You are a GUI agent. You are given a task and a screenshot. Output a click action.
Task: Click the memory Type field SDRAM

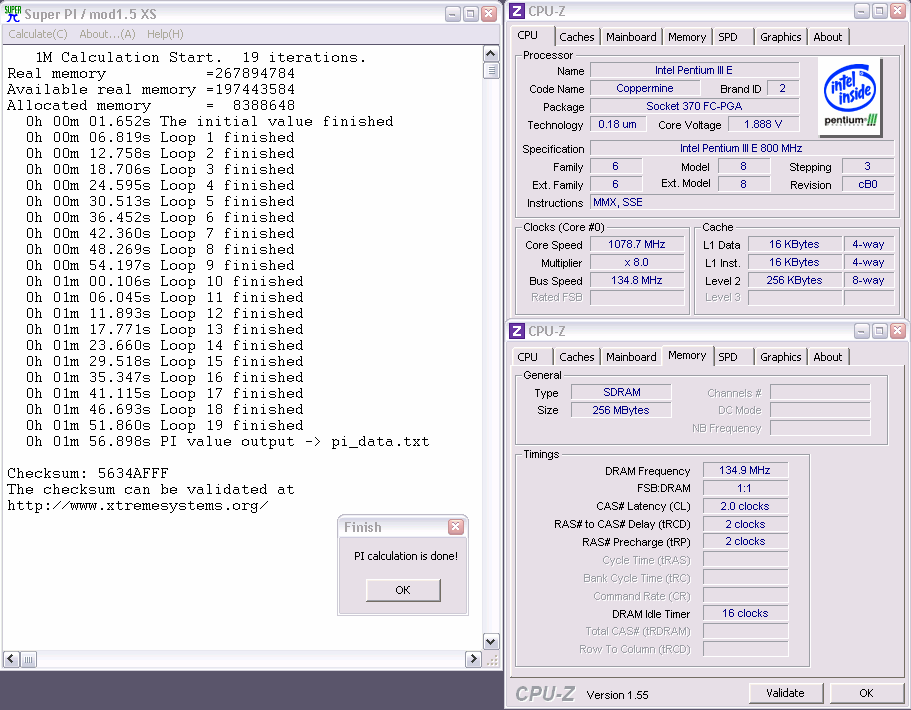[x=621, y=392]
